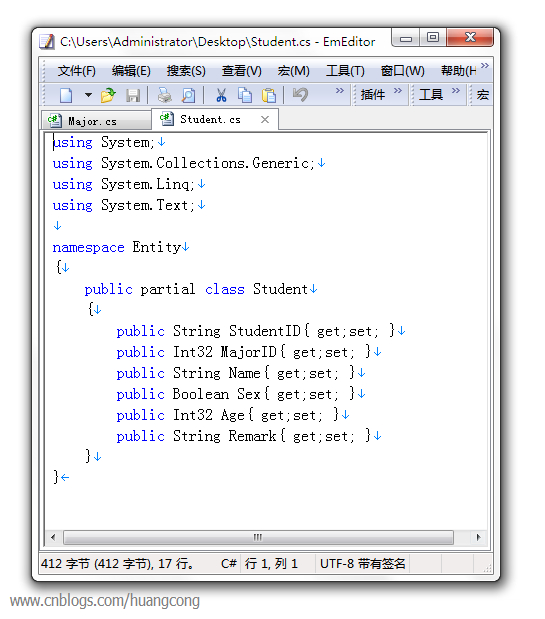Screen dimensions: 545x619
Task: Click System.Text in the using line
Action: pyautogui.click(x=144, y=205)
